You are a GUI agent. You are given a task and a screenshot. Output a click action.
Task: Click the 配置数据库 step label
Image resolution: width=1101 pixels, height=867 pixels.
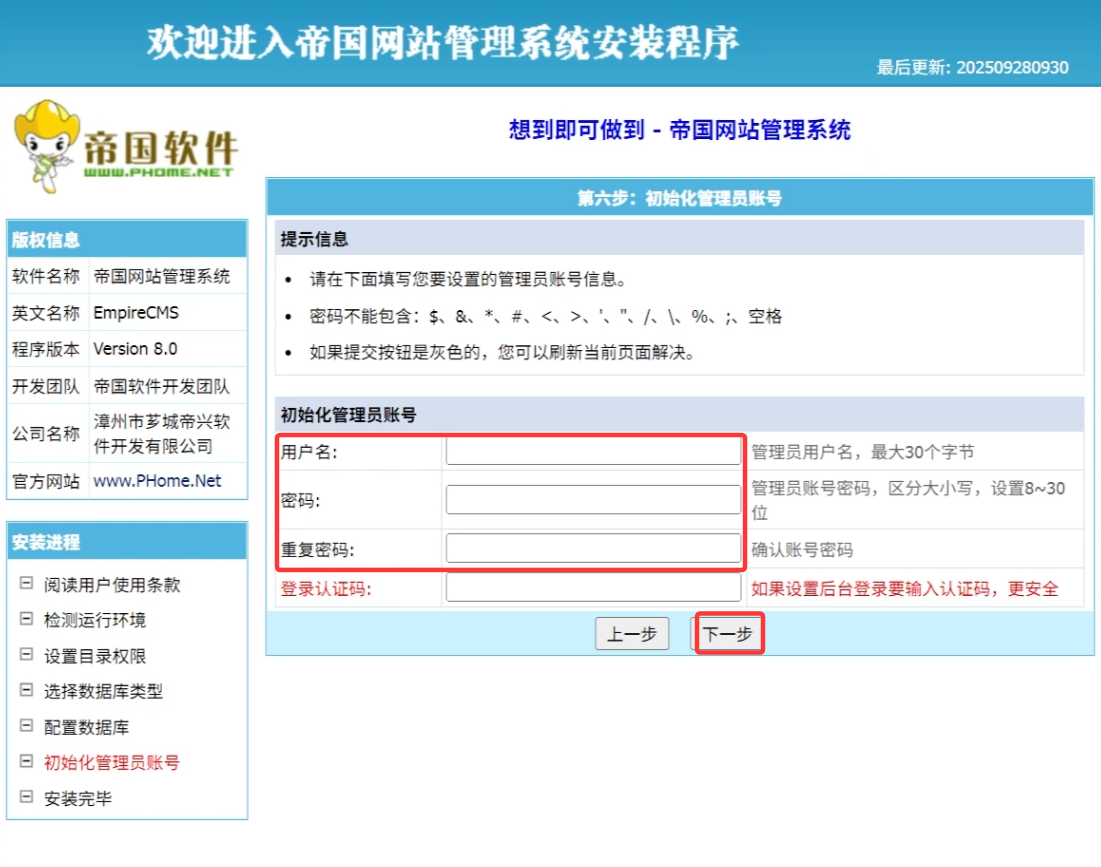pyautogui.click(x=86, y=727)
